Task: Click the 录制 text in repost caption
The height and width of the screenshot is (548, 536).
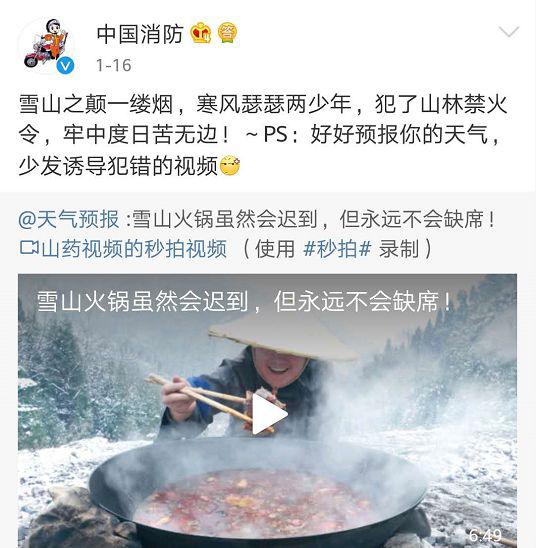Action: pos(399,249)
